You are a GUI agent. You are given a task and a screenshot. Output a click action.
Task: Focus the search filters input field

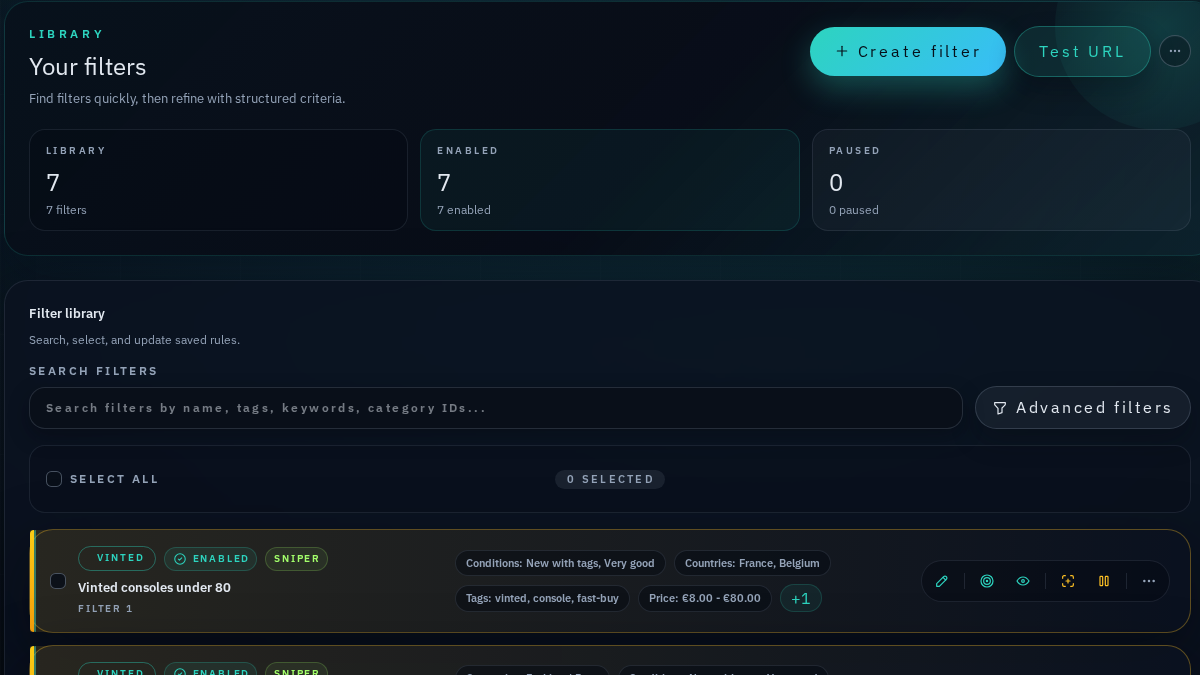496,408
